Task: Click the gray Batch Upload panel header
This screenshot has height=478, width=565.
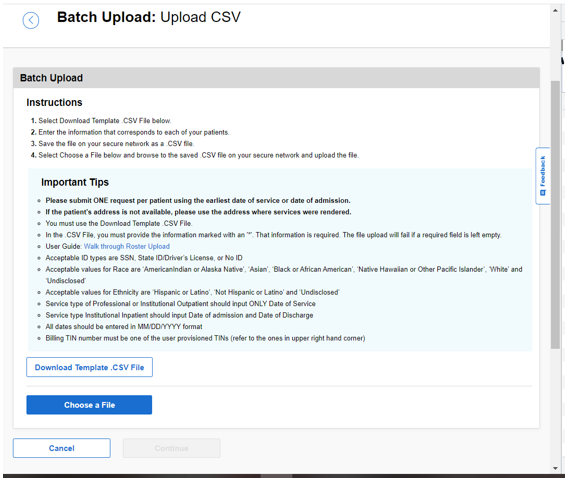Action: tap(276, 78)
